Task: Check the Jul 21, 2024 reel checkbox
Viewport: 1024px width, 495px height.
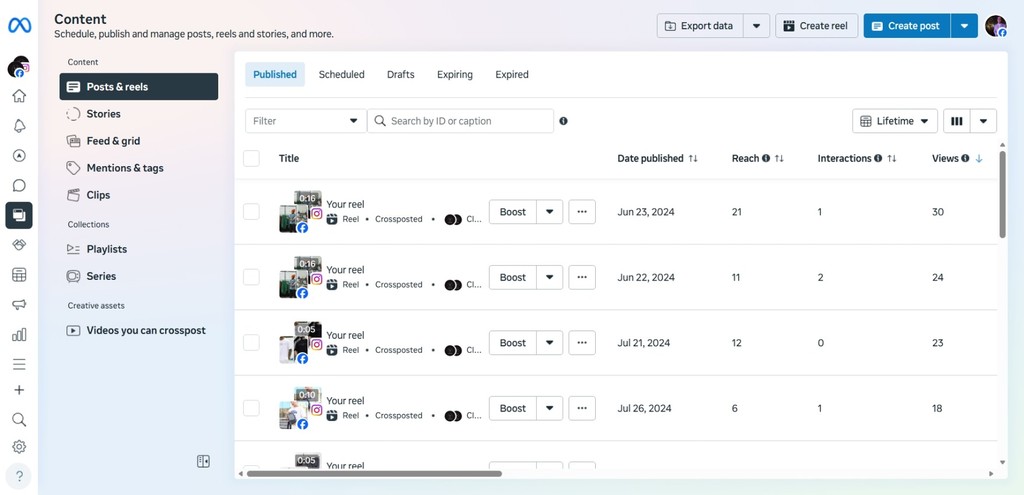Action: click(x=251, y=343)
